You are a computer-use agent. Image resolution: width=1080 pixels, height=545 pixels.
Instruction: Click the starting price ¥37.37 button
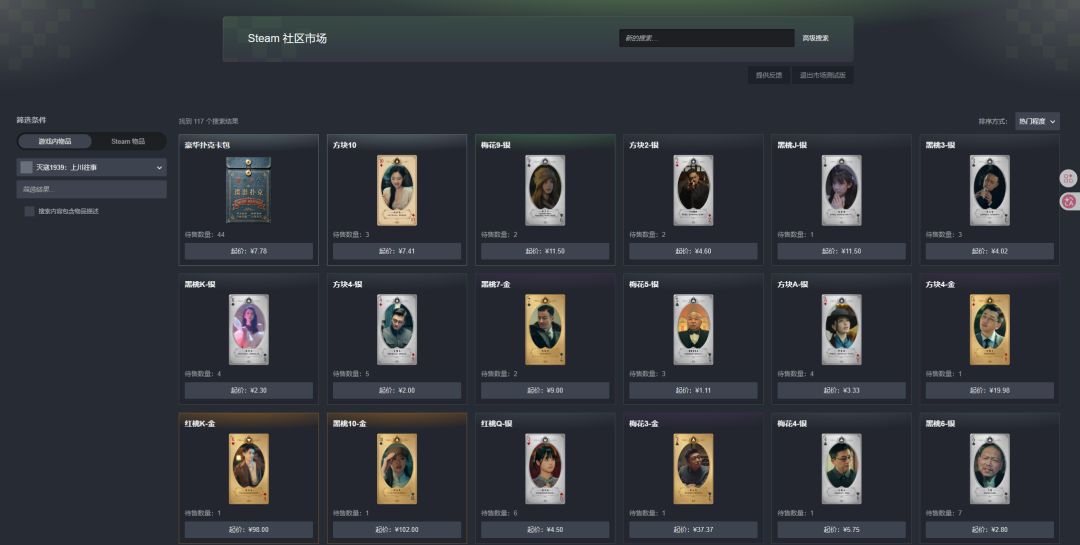pyautogui.click(x=693, y=529)
